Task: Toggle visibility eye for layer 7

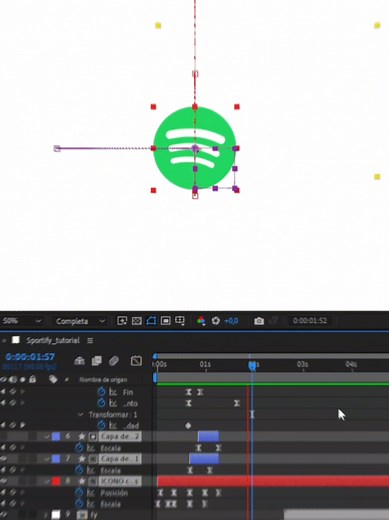Action: (4, 459)
